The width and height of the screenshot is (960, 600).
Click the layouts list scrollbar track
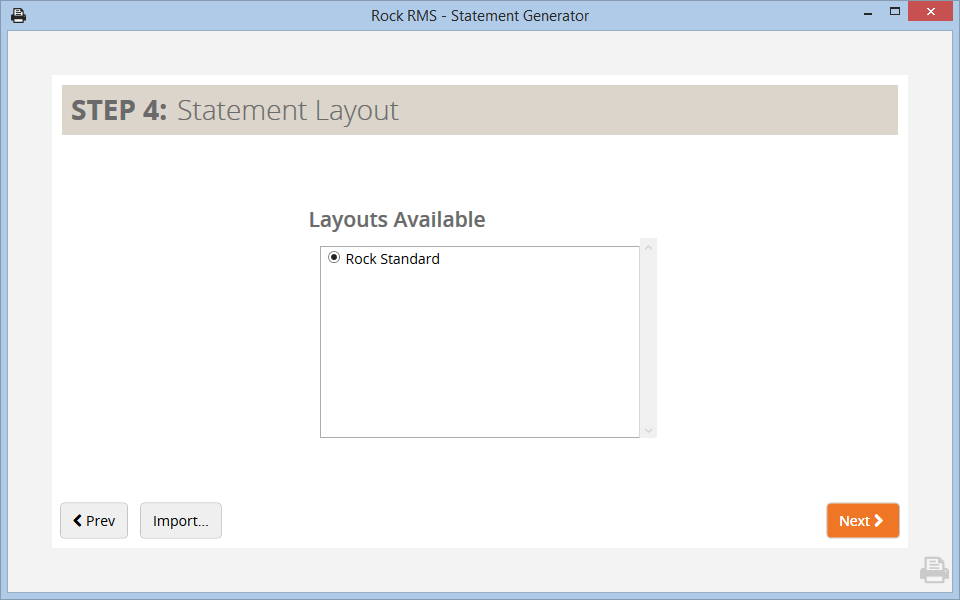[648, 338]
